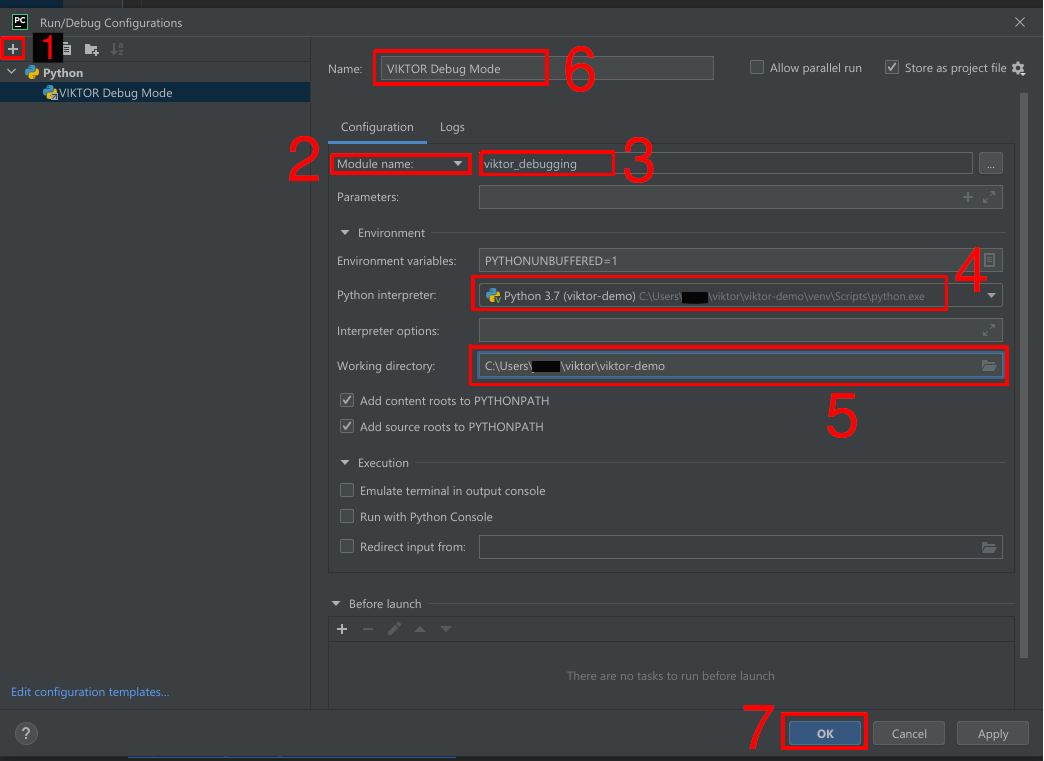1044x761 pixels.
Task: Open the Edit configuration templates link
Action: pyautogui.click(x=90, y=692)
